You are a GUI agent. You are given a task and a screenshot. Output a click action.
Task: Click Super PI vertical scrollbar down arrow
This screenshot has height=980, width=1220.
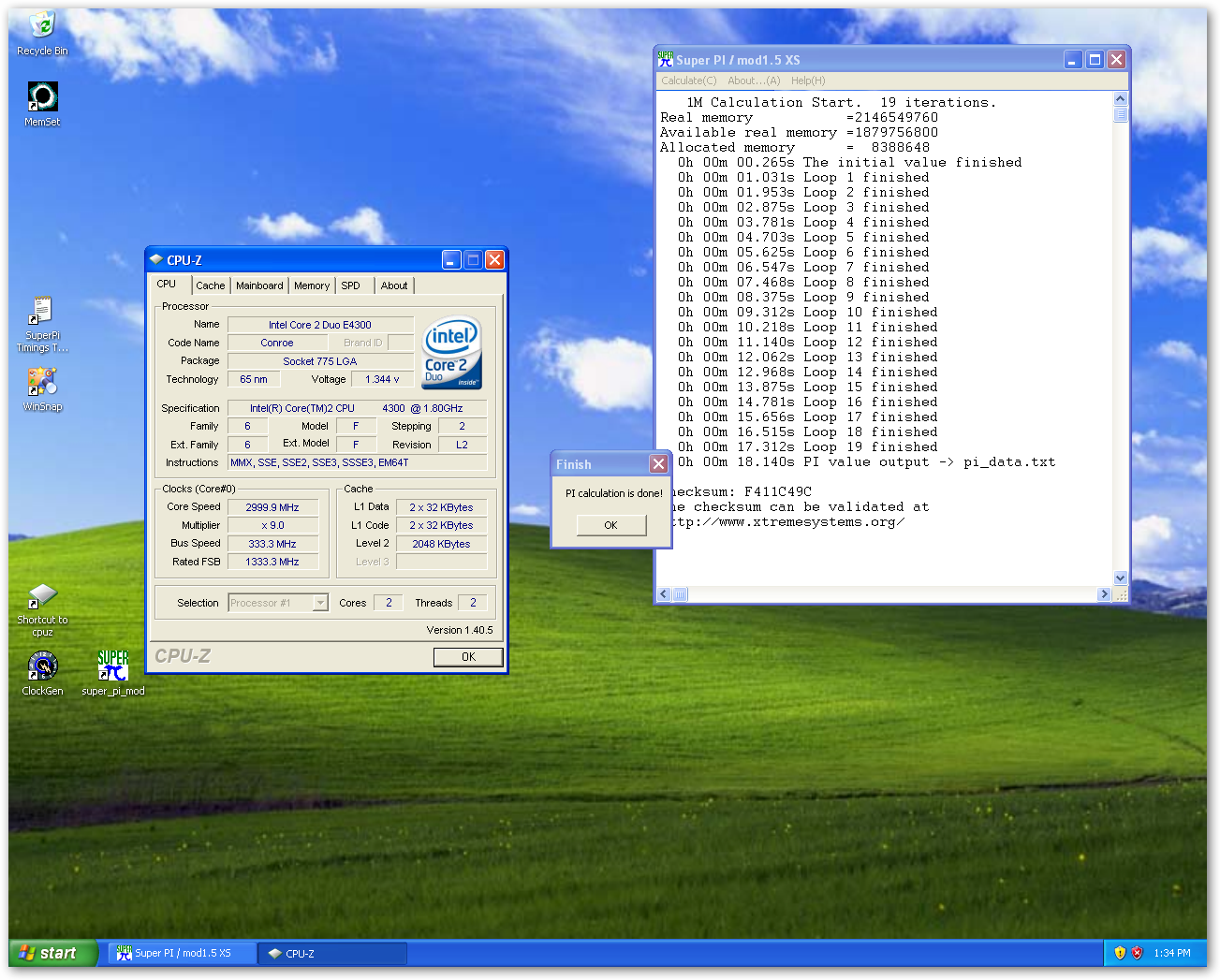1120,578
